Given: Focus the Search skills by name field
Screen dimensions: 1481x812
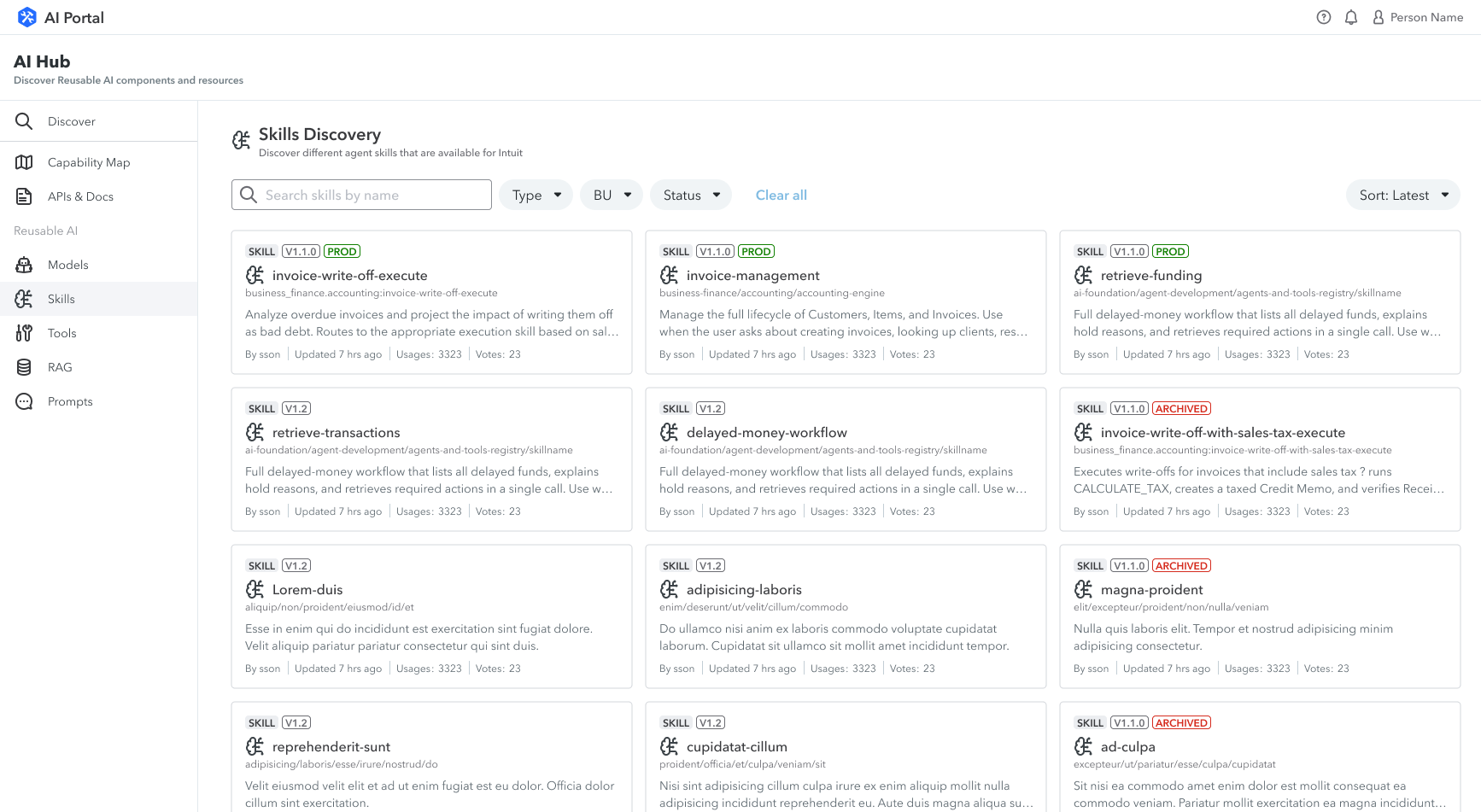Looking at the screenshot, I should [361, 195].
